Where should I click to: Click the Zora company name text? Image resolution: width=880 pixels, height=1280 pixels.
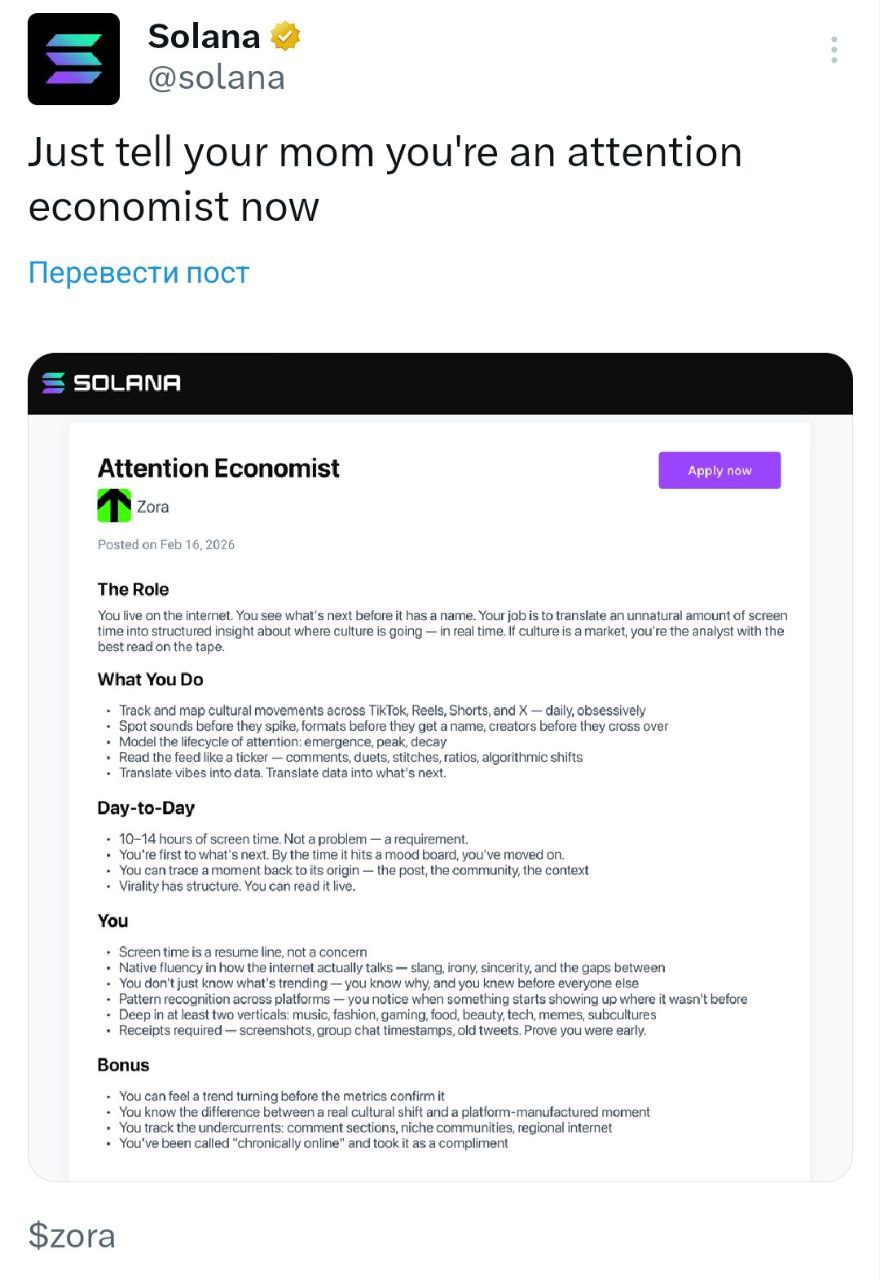(153, 507)
